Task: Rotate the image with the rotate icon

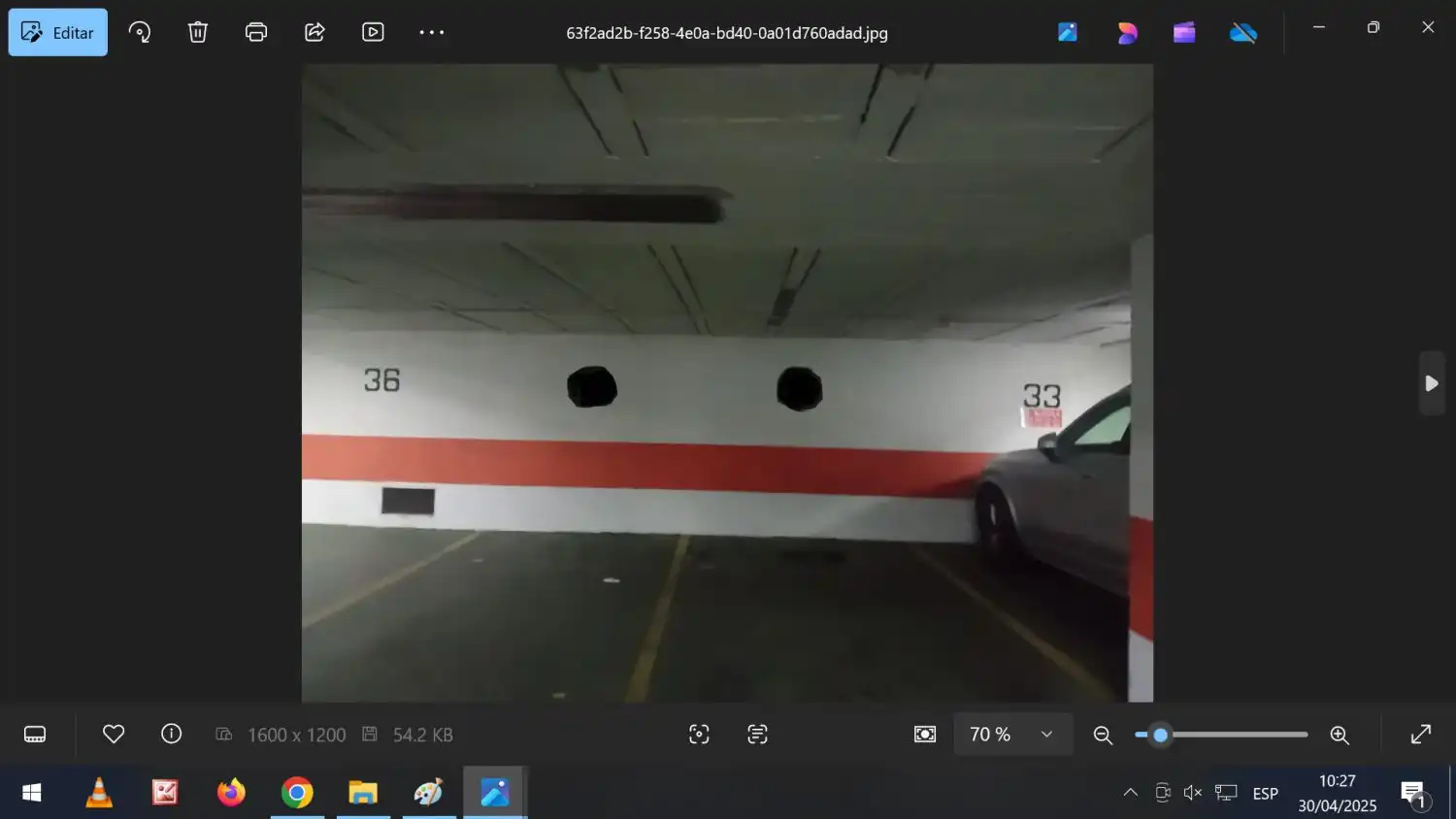Action: tap(140, 32)
